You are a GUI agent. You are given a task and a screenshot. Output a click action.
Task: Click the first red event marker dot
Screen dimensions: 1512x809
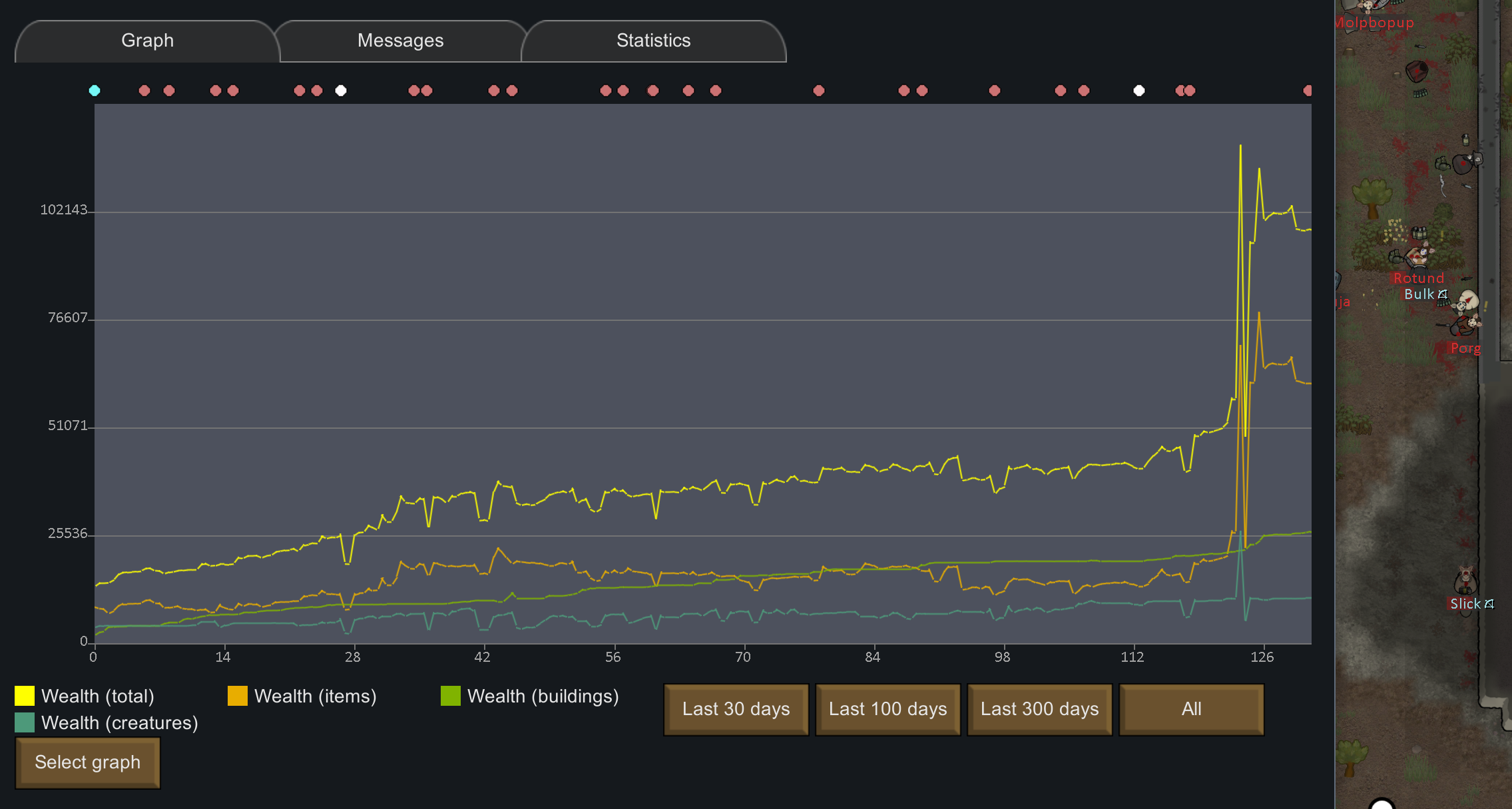pos(144,91)
